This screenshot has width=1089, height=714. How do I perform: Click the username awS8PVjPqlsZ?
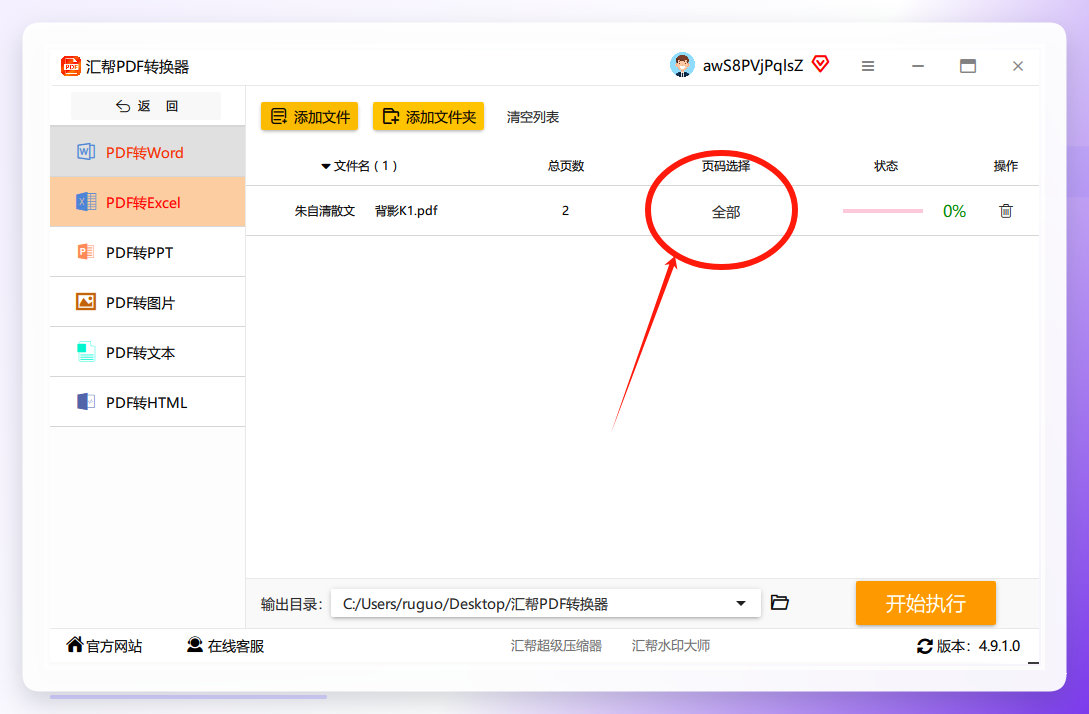(x=753, y=65)
